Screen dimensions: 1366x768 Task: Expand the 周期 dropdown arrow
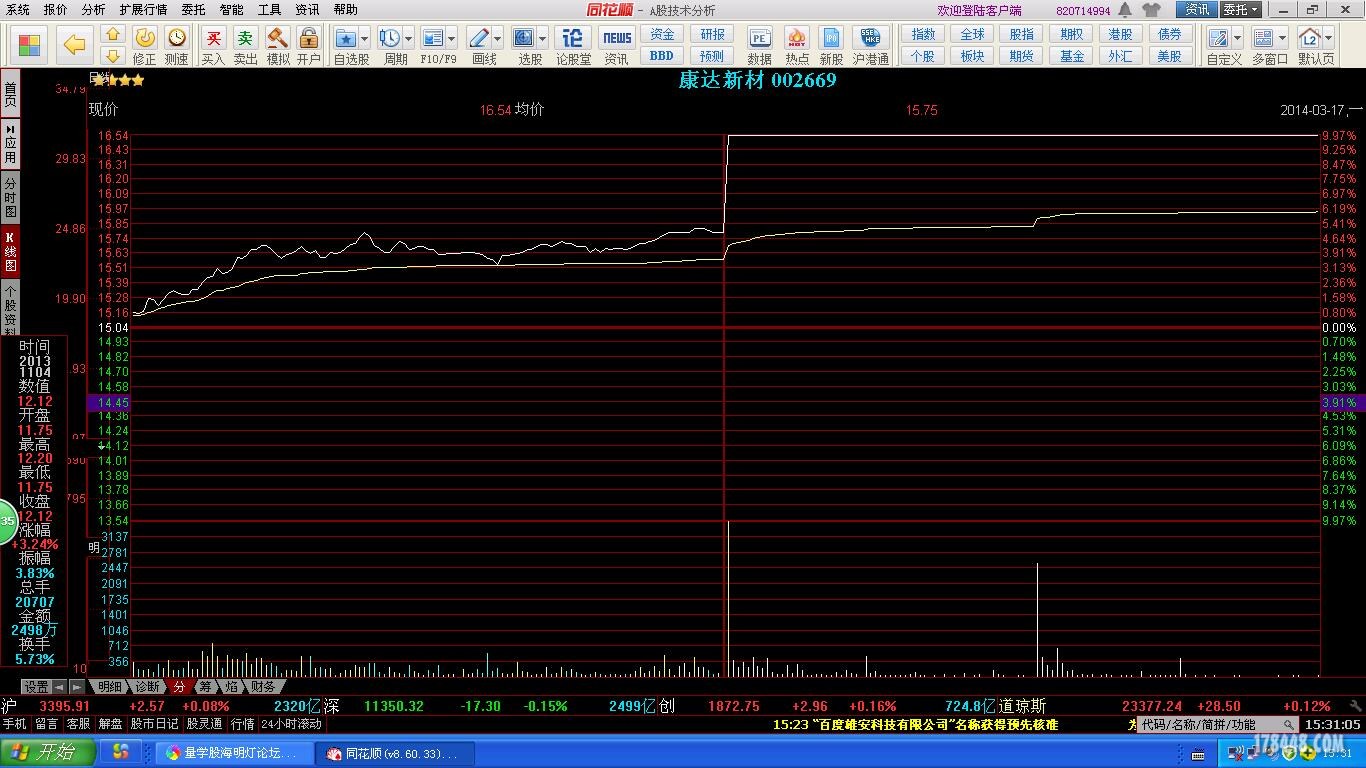click(x=407, y=39)
